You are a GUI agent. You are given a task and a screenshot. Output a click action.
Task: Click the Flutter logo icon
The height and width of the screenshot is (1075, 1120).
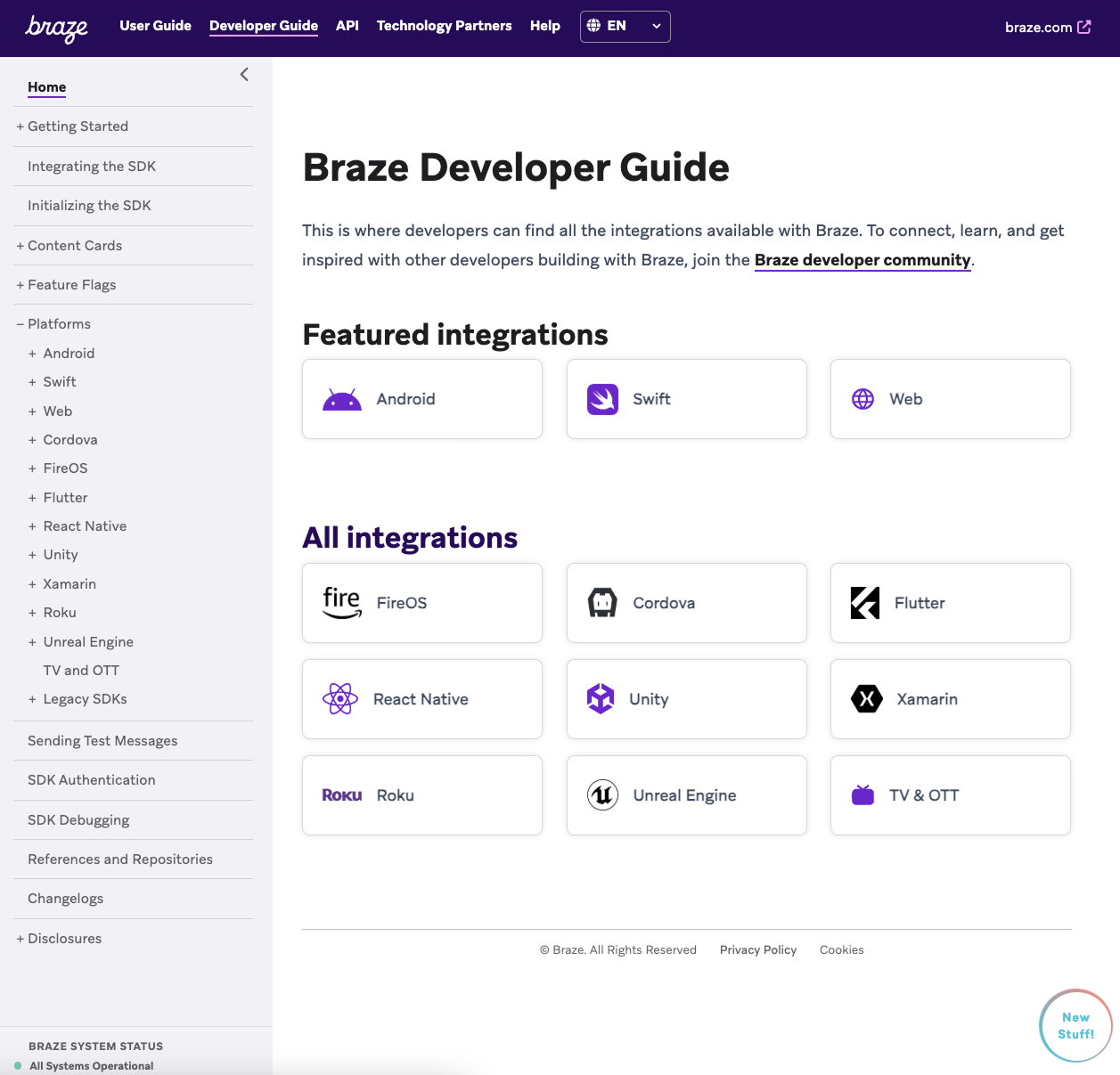(x=865, y=603)
